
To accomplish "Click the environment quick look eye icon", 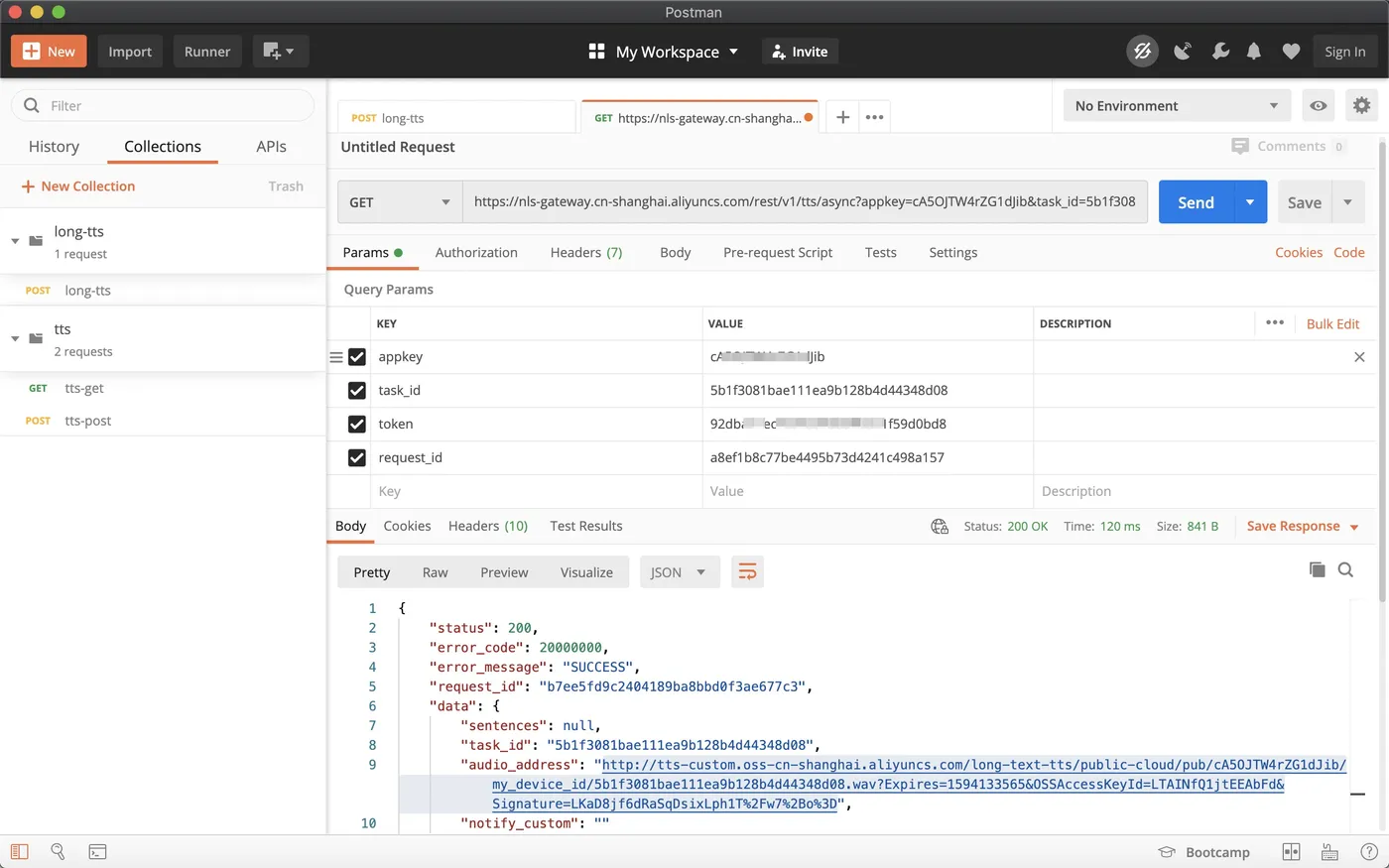I will tap(1319, 105).
